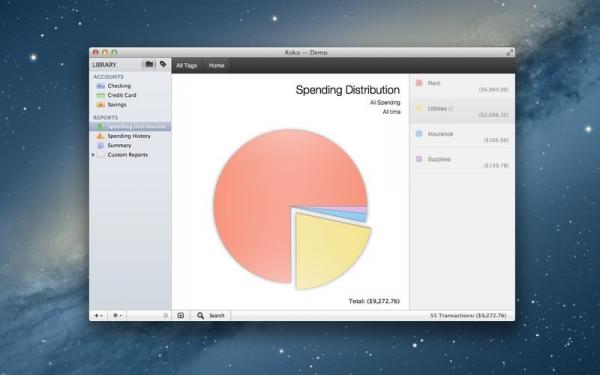Open the Credit Card account

[x=130, y=95]
